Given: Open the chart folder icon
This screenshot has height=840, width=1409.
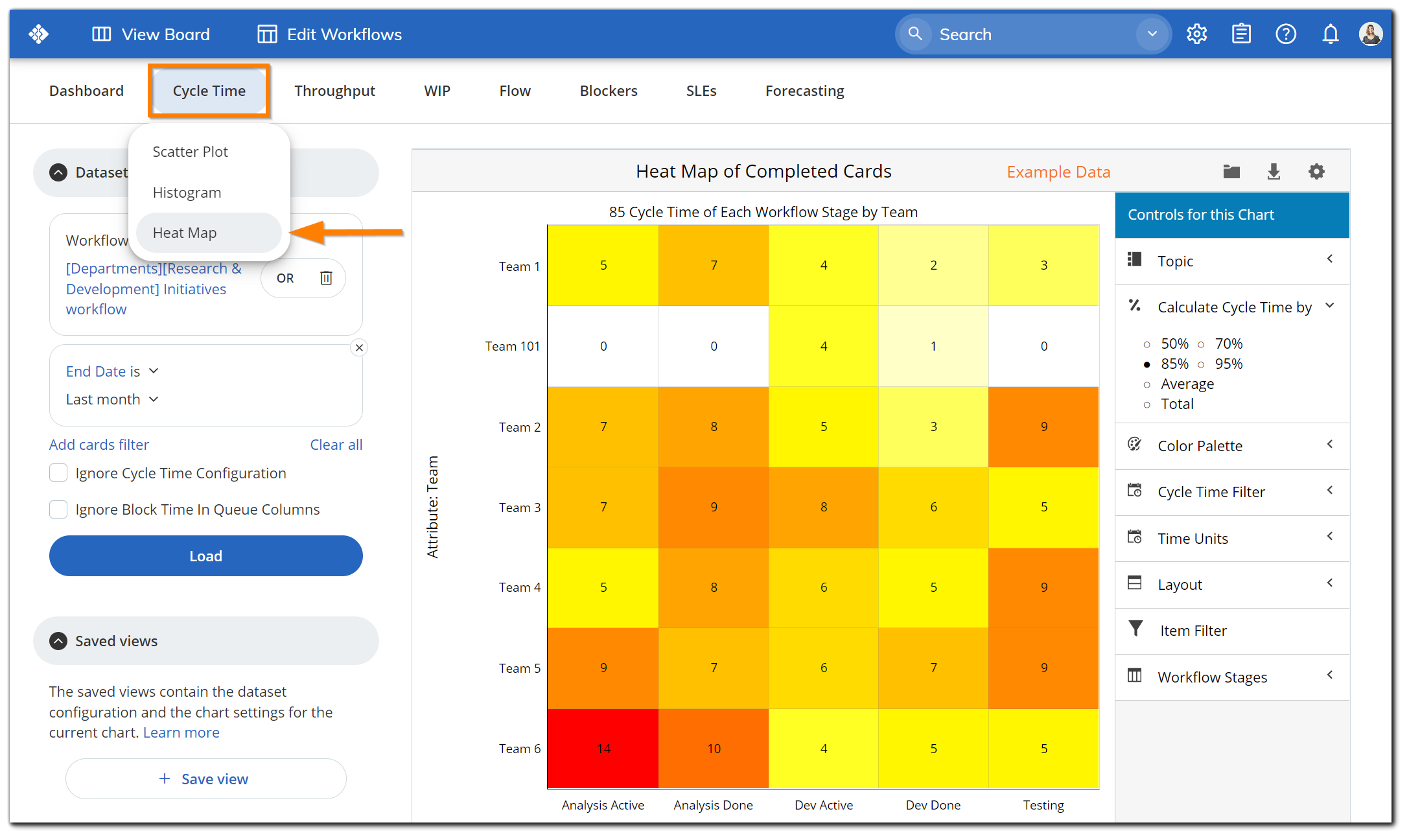Looking at the screenshot, I should 1231,172.
